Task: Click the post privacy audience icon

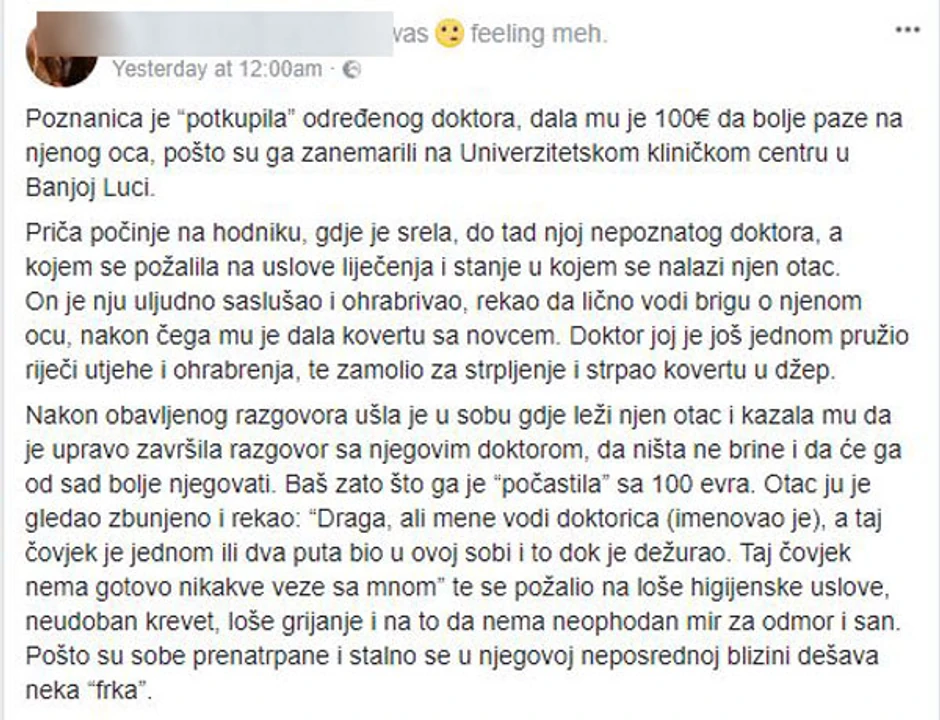Action: click(352, 69)
